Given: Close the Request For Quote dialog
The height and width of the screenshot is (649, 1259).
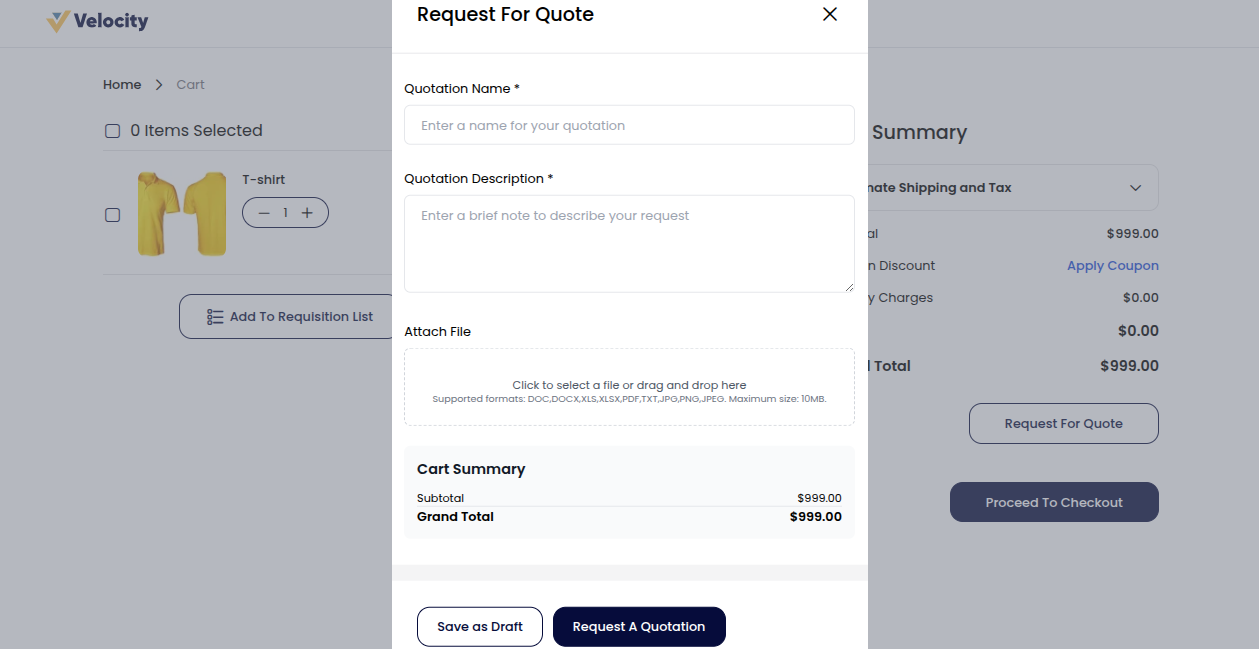Looking at the screenshot, I should click(829, 14).
